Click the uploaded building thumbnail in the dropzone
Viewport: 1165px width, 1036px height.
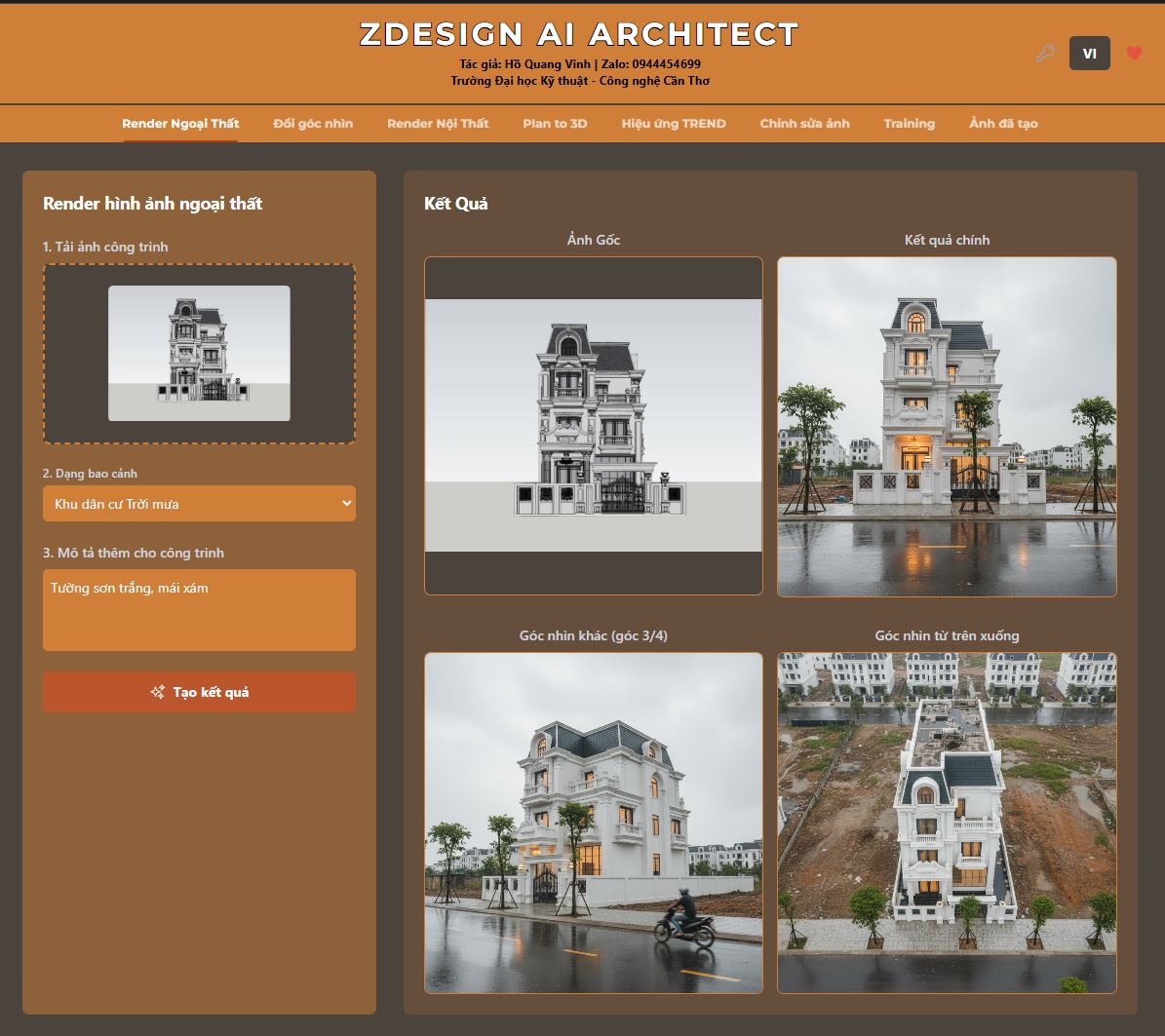tap(199, 353)
